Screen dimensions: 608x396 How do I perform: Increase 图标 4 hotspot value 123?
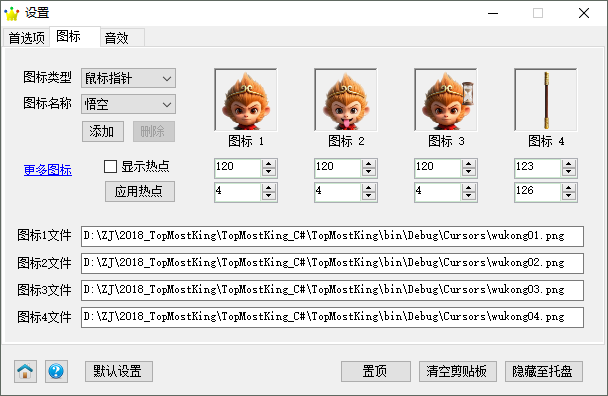coord(569,164)
